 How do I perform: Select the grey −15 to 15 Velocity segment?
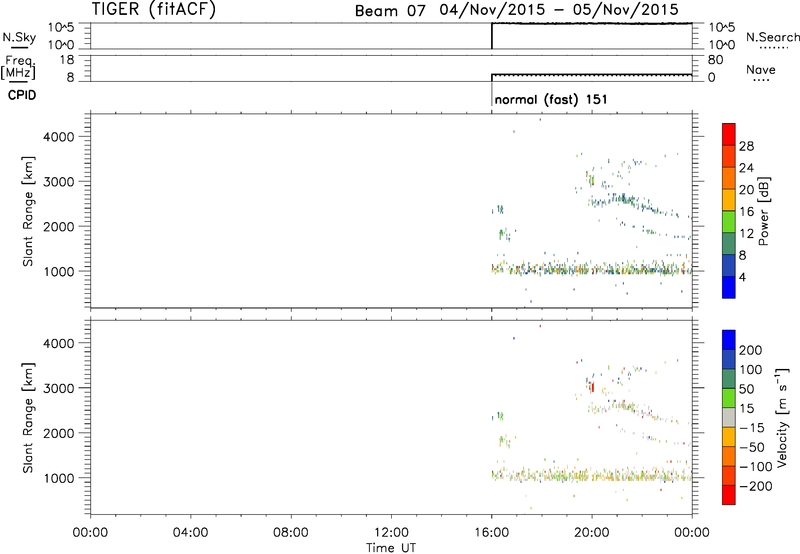(x=729, y=417)
